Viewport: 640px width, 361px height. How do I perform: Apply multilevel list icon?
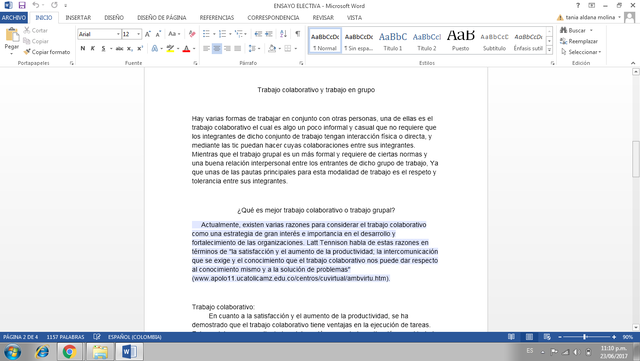tap(238, 34)
